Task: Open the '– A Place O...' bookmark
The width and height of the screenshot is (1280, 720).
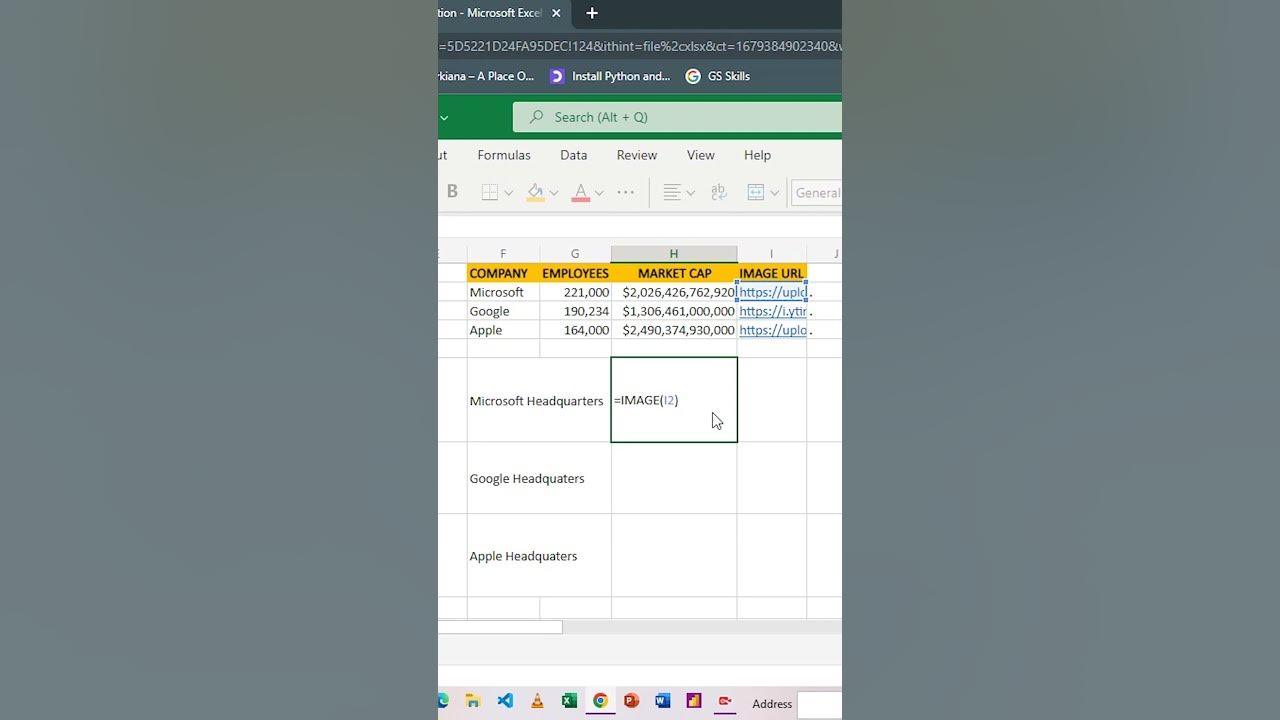Action: pos(486,76)
